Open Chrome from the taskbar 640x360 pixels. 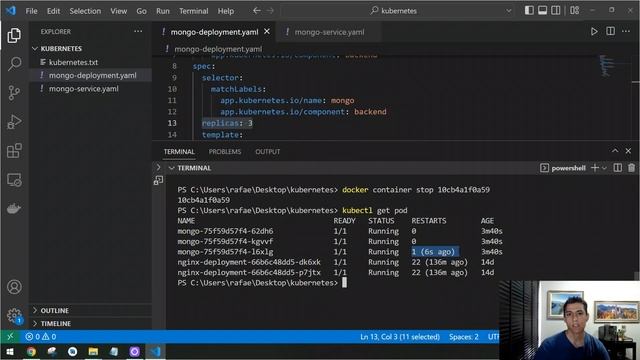pos(31,351)
